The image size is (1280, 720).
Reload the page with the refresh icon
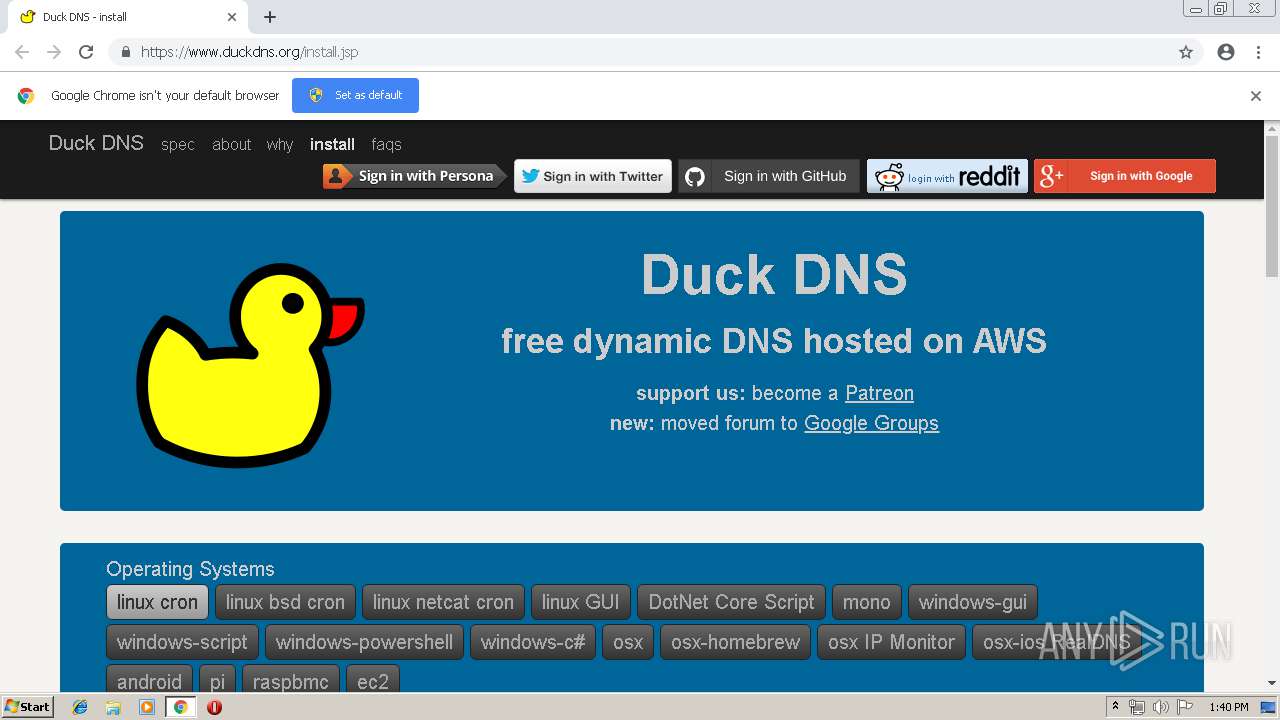[86, 52]
